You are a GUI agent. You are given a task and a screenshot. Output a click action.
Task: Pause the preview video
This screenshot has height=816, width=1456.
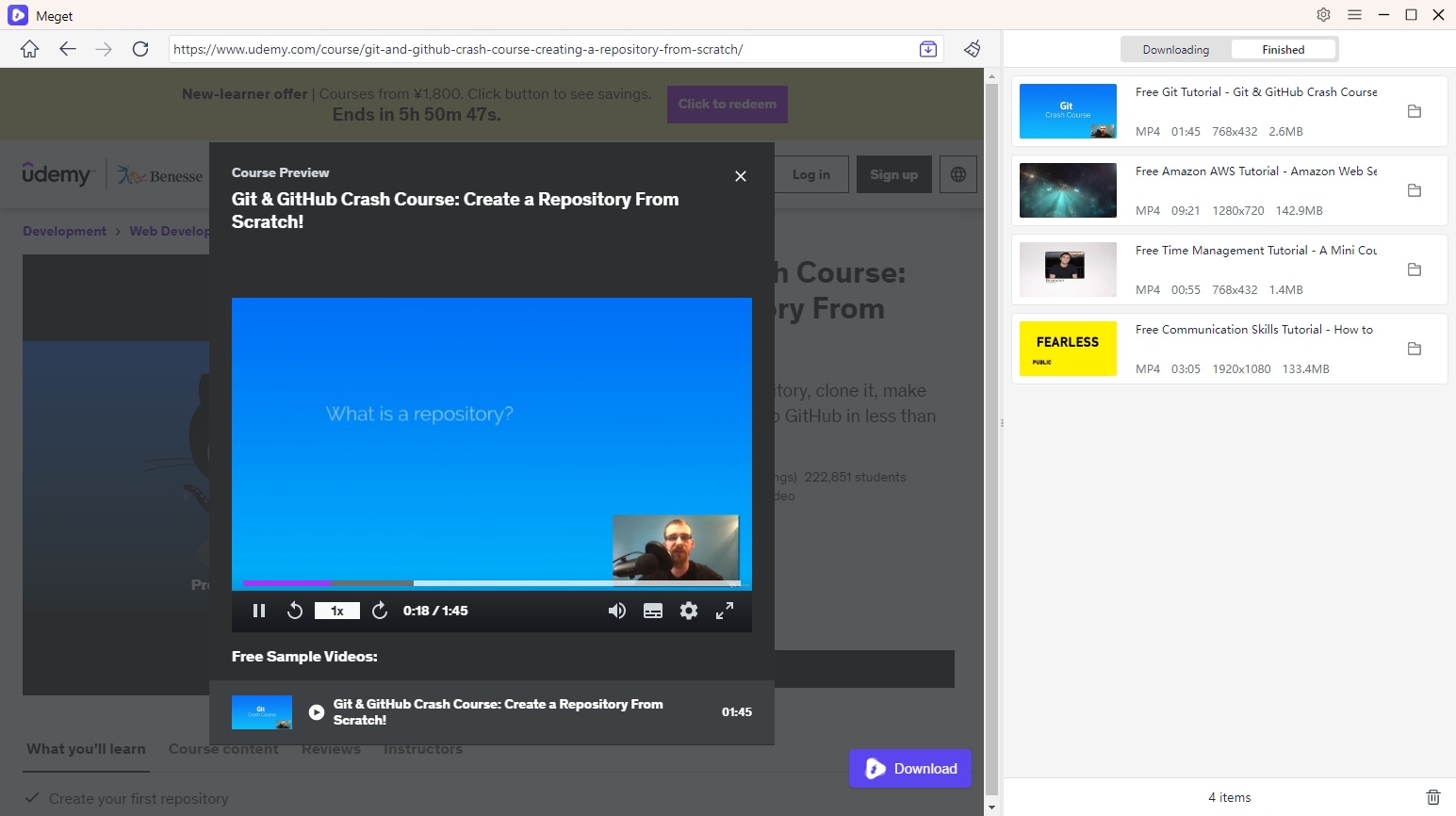(259, 611)
